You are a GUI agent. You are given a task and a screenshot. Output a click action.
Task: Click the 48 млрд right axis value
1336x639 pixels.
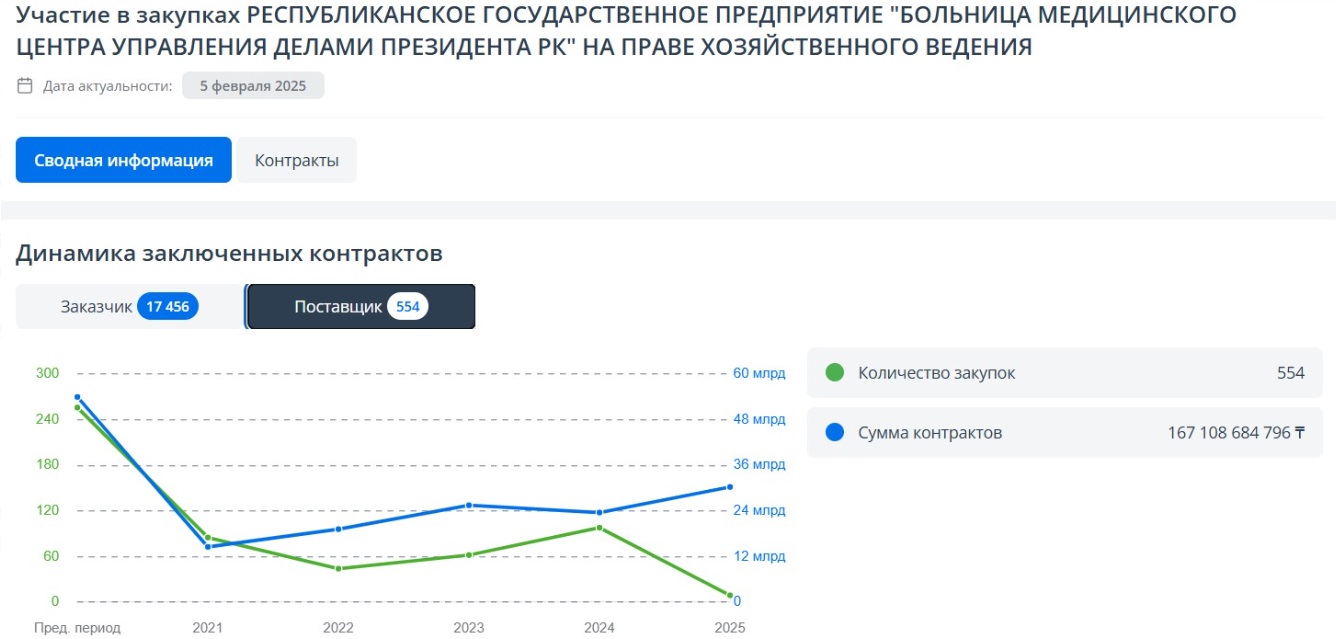click(x=760, y=419)
